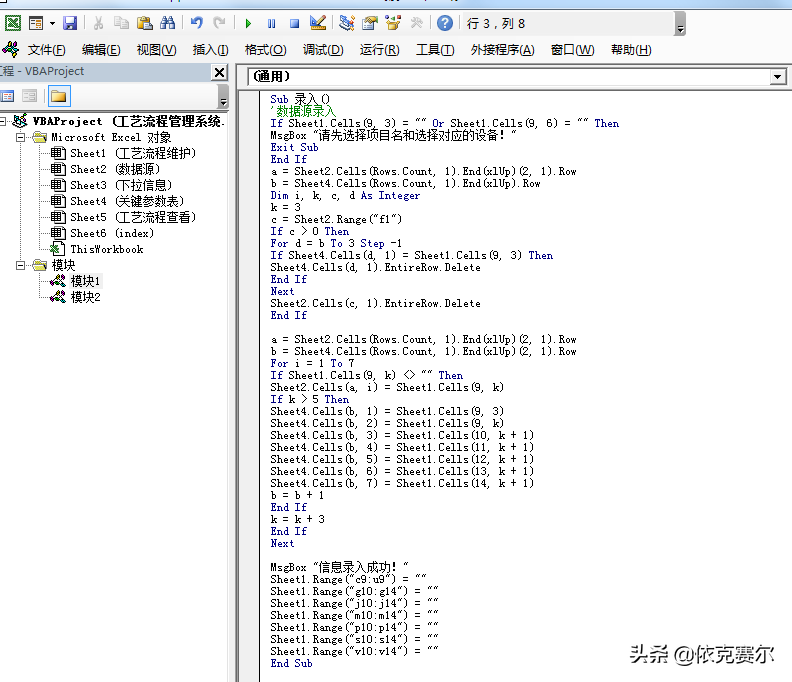This screenshot has height=682, width=792.
Task: Toggle Design Mode icon
Action: [318, 23]
